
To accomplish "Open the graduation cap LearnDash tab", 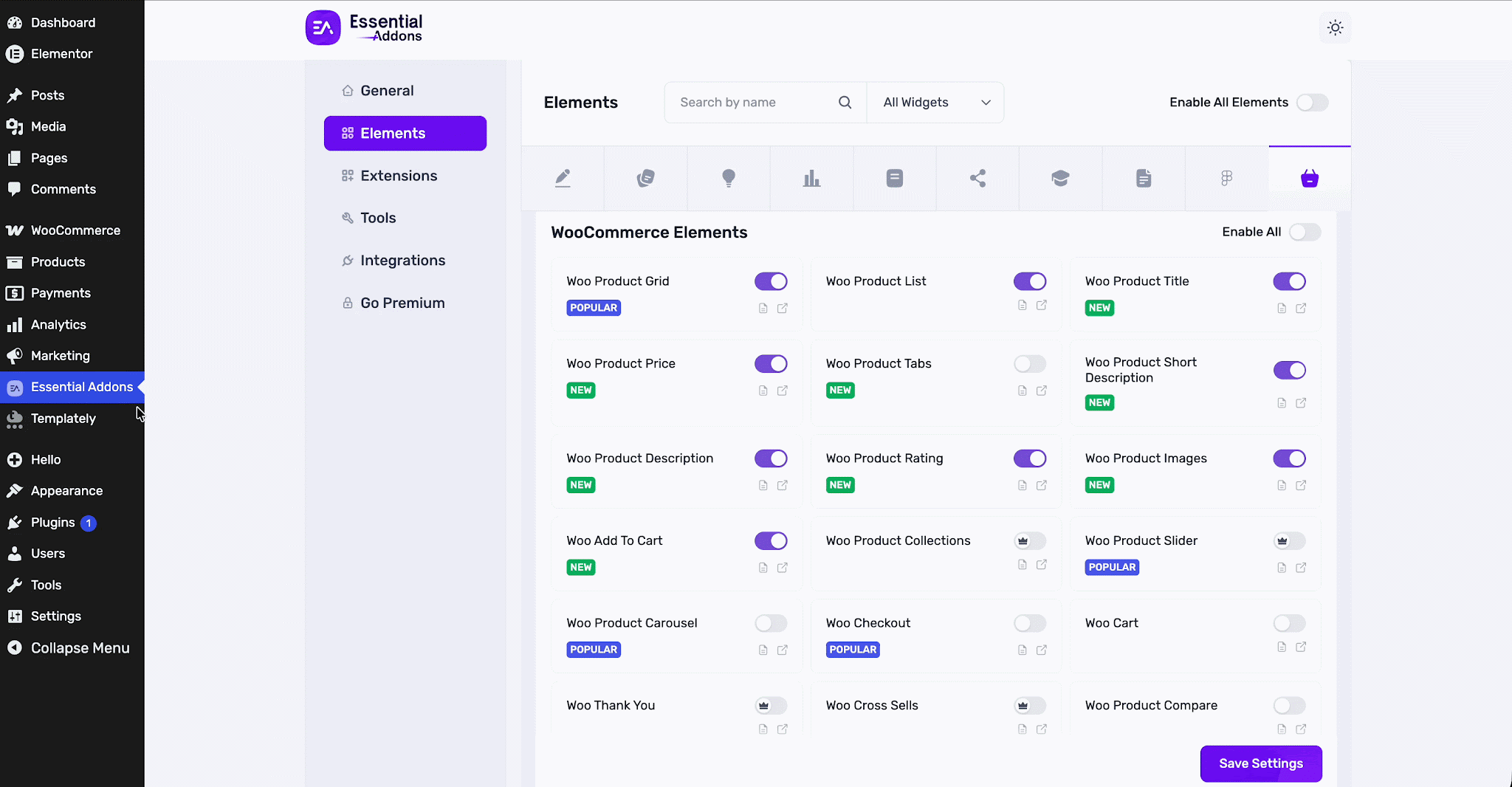I will (x=1060, y=178).
